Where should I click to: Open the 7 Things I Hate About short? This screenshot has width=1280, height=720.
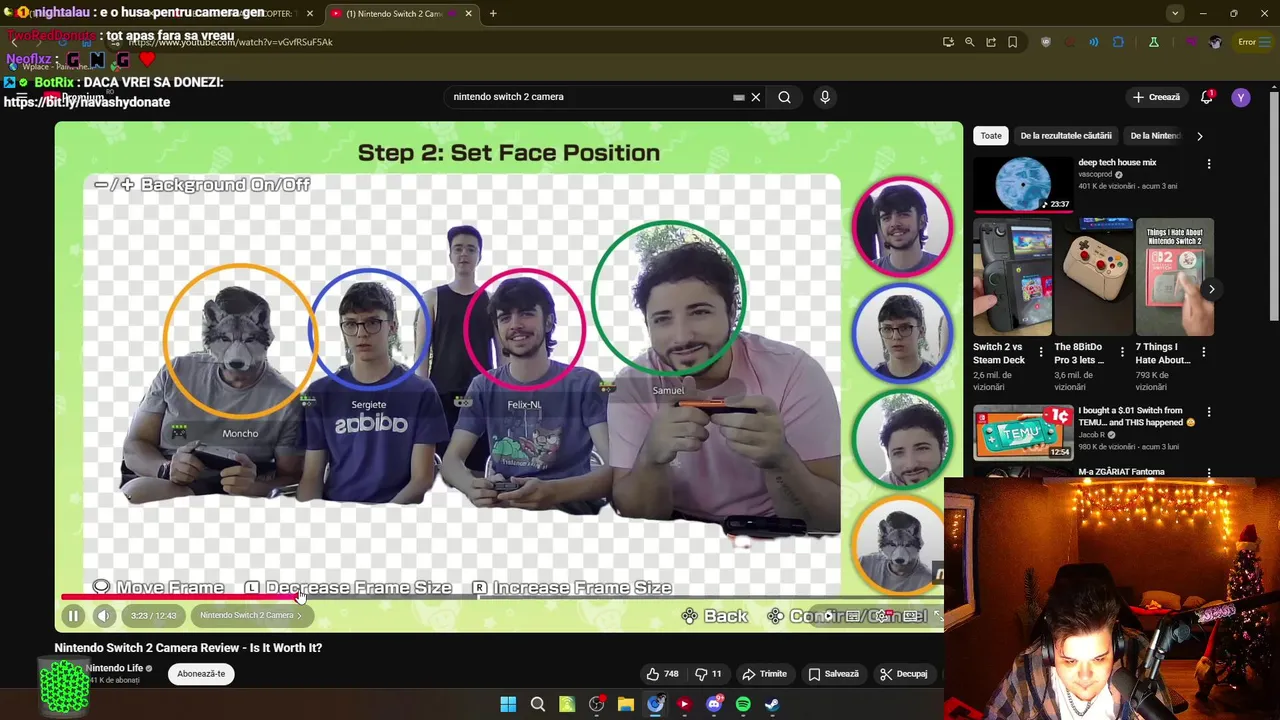[x=1174, y=277]
